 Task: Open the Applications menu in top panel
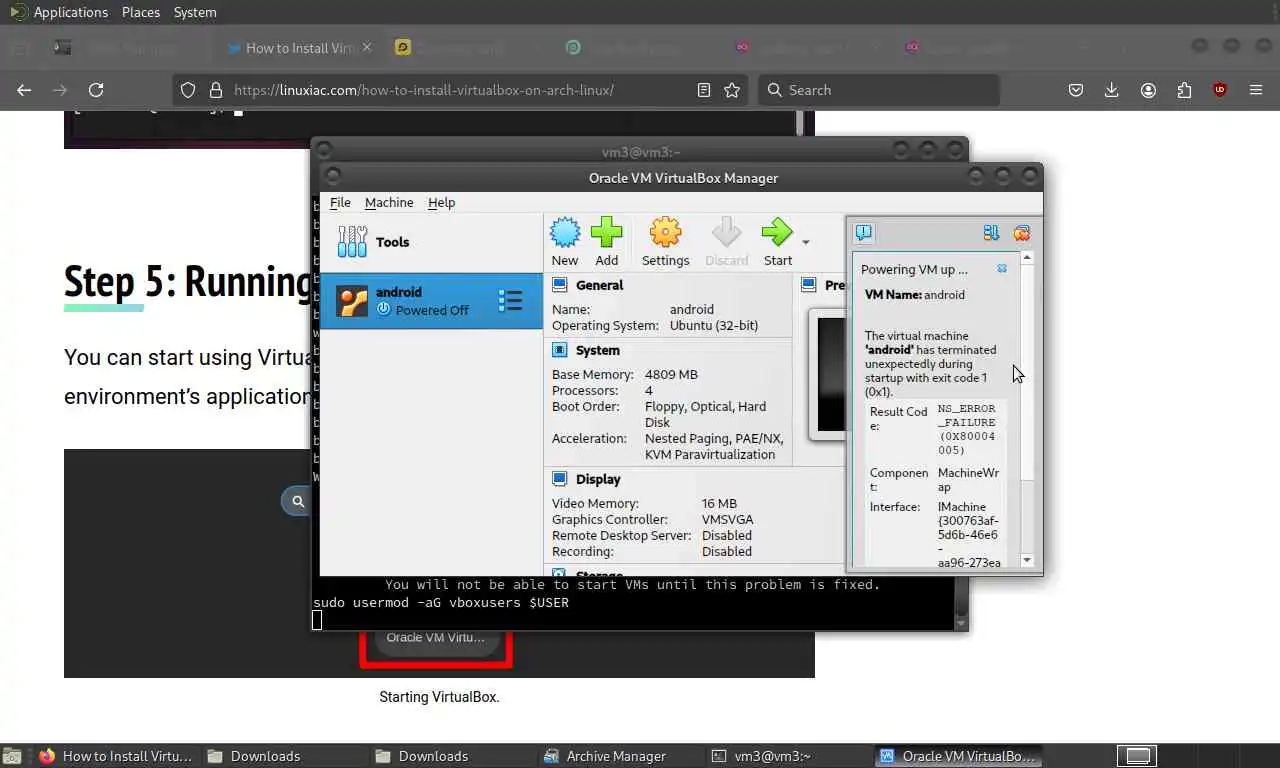(x=70, y=12)
